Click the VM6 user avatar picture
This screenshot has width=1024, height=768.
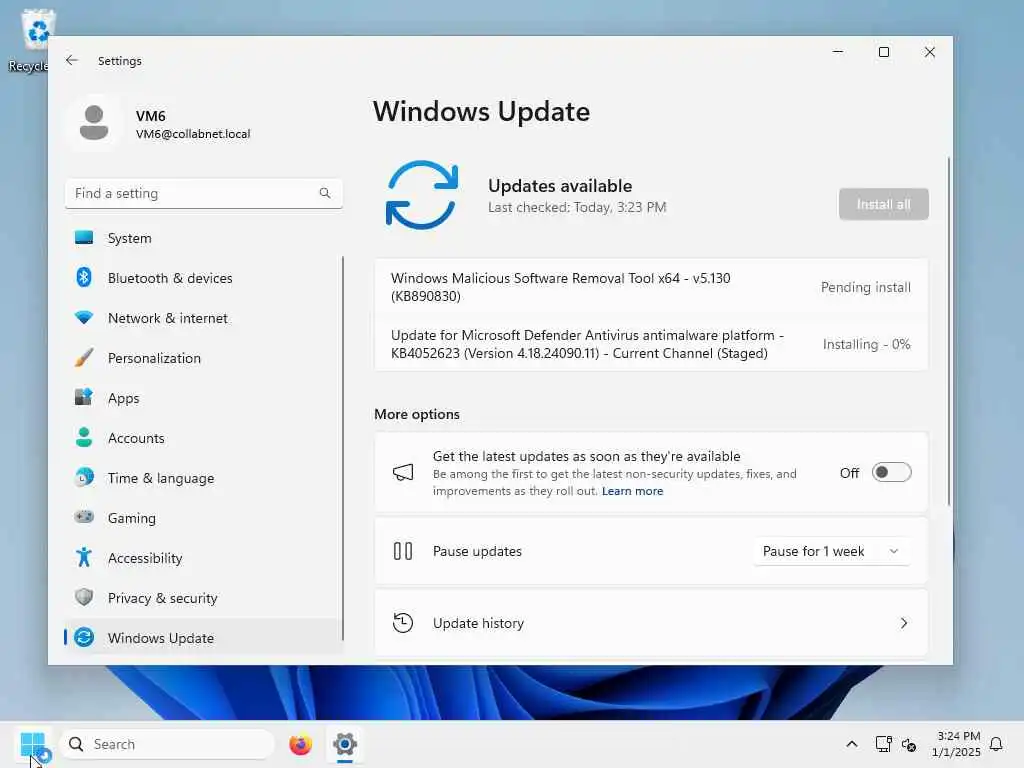coord(94,123)
